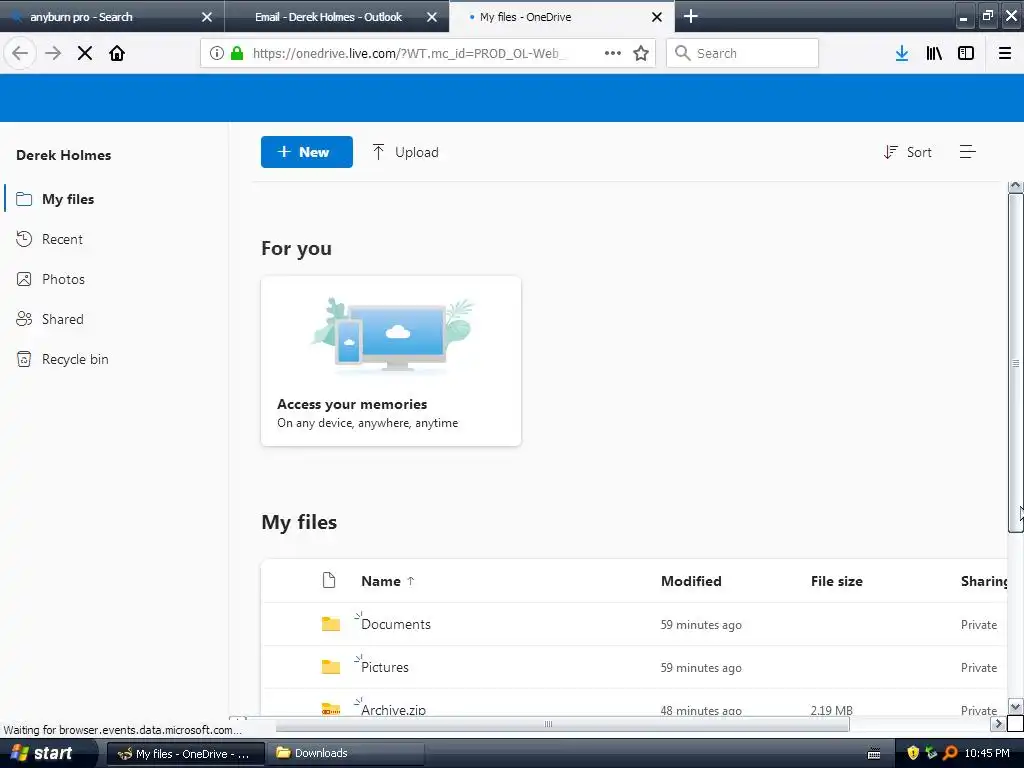Viewport: 1024px width, 768px height.
Task: Switch to the Downloads taskbar window
Action: point(345,753)
